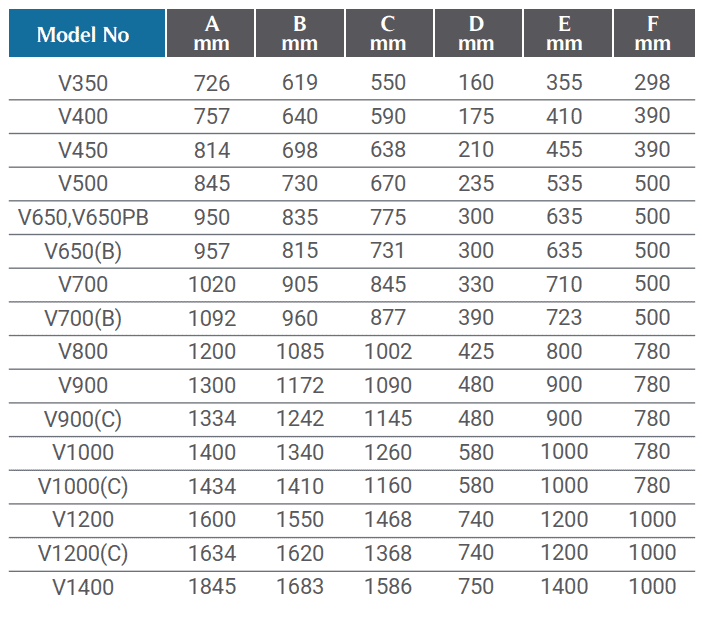The height and width of the screenshot is (623, 702).
Task: Select the V900(C) model label
Action: click(x=83, y=419)
